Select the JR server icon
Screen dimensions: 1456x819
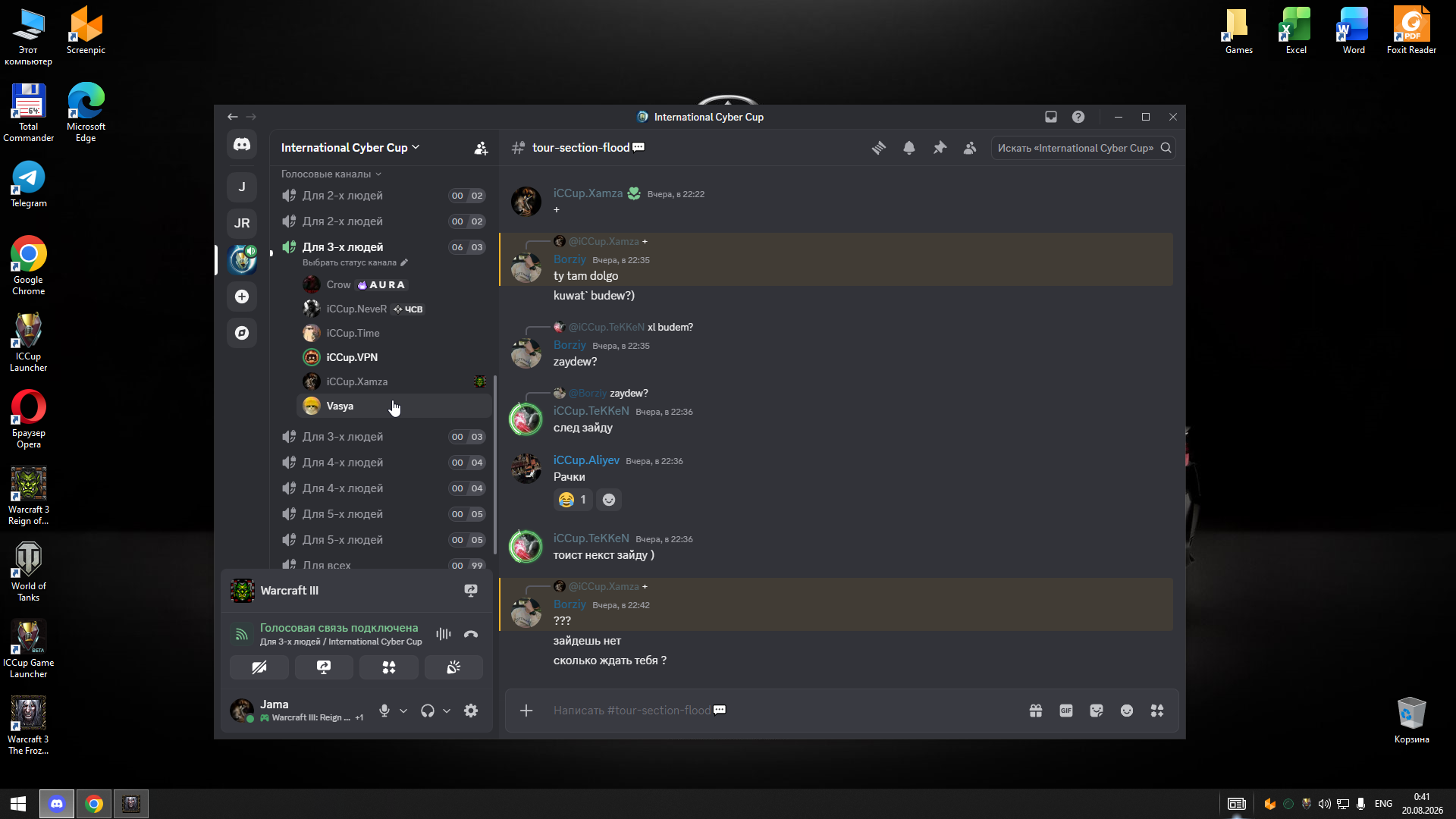click(242, 223)
